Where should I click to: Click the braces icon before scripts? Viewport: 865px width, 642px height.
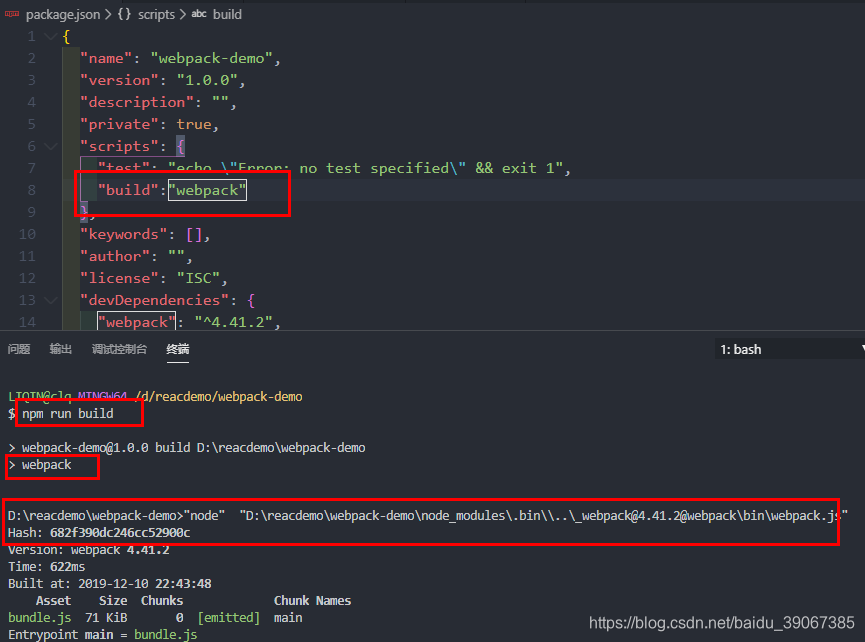pos(124,14)
